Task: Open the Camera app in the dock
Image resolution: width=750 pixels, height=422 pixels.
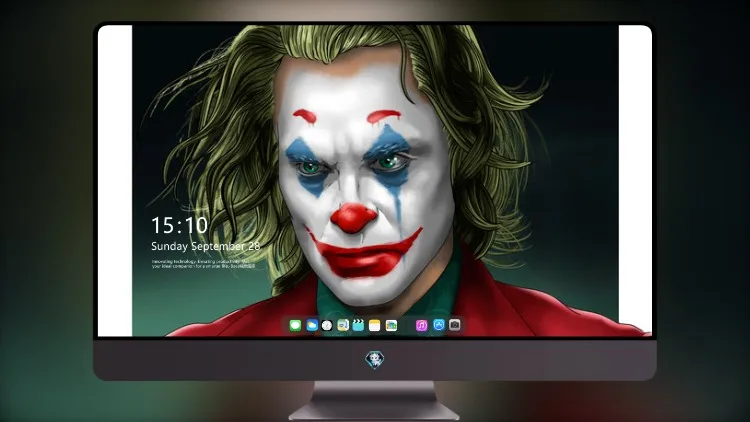Action: point(455,325)
